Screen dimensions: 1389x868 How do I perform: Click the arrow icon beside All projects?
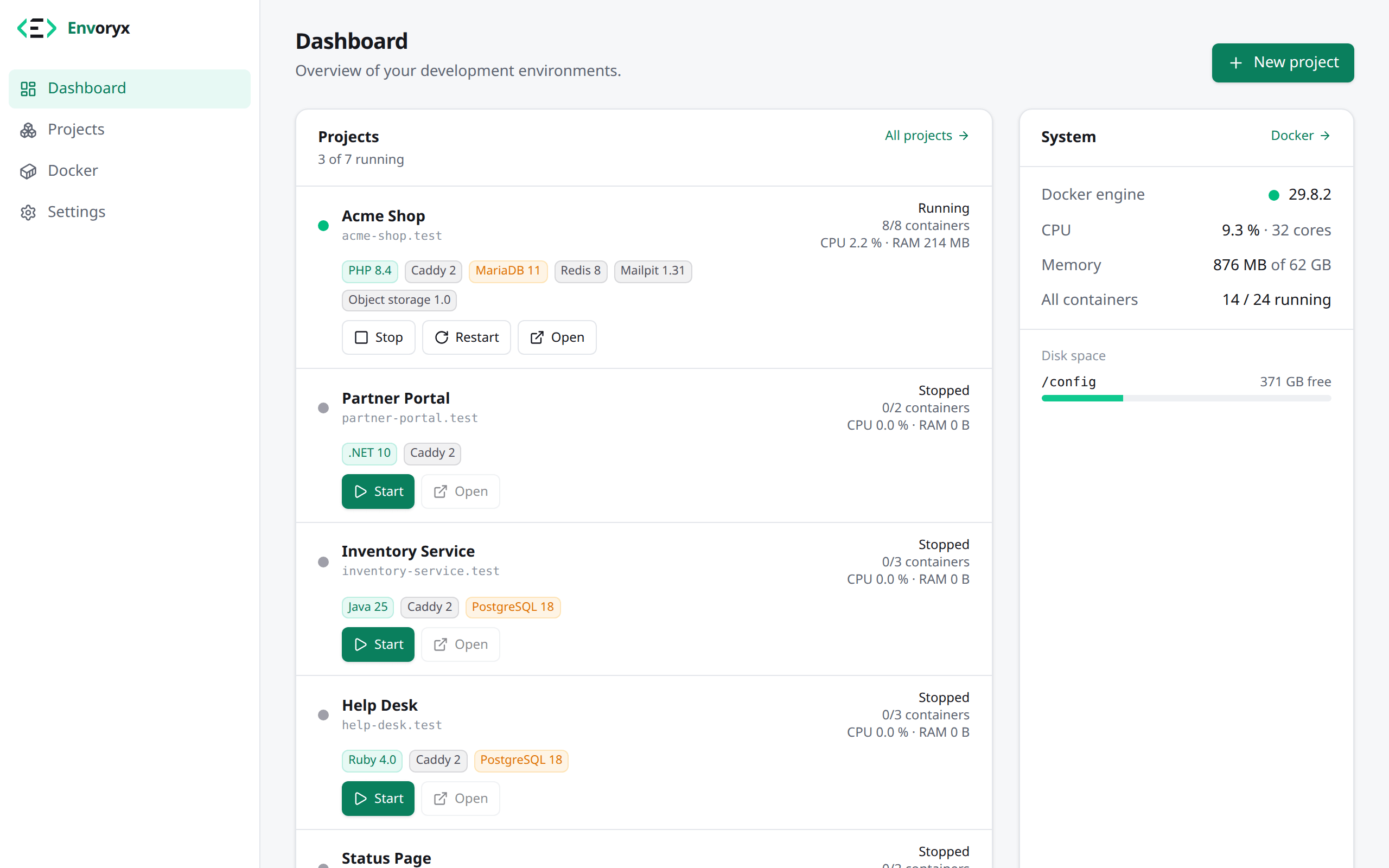(964, 136)
